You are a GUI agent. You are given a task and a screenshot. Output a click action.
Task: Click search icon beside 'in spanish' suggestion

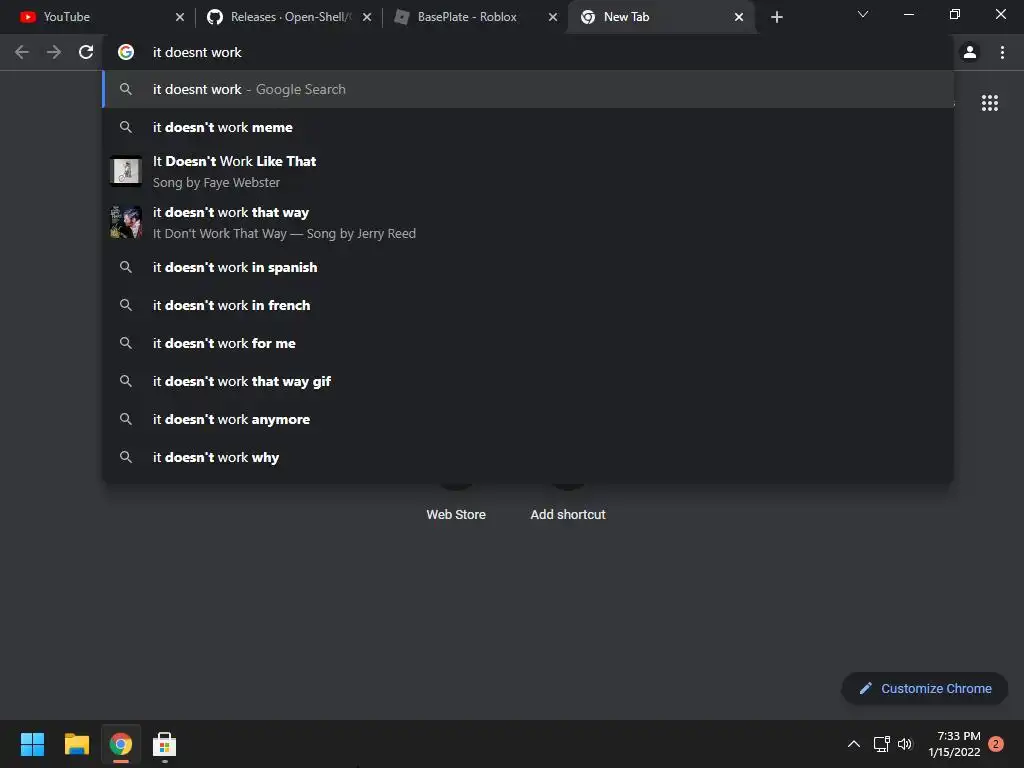(x=126, y=267)
